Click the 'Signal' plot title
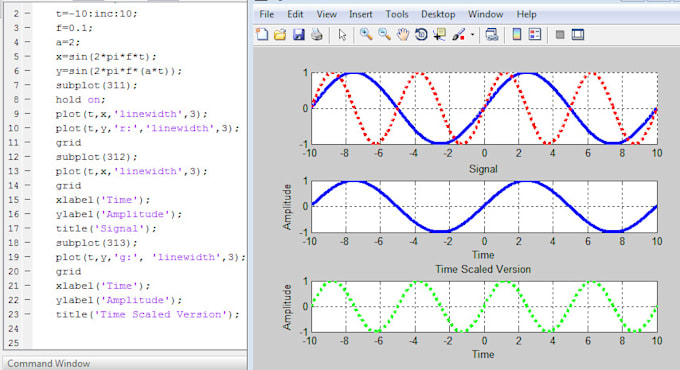680x370 pixels. tap(483, 169)
